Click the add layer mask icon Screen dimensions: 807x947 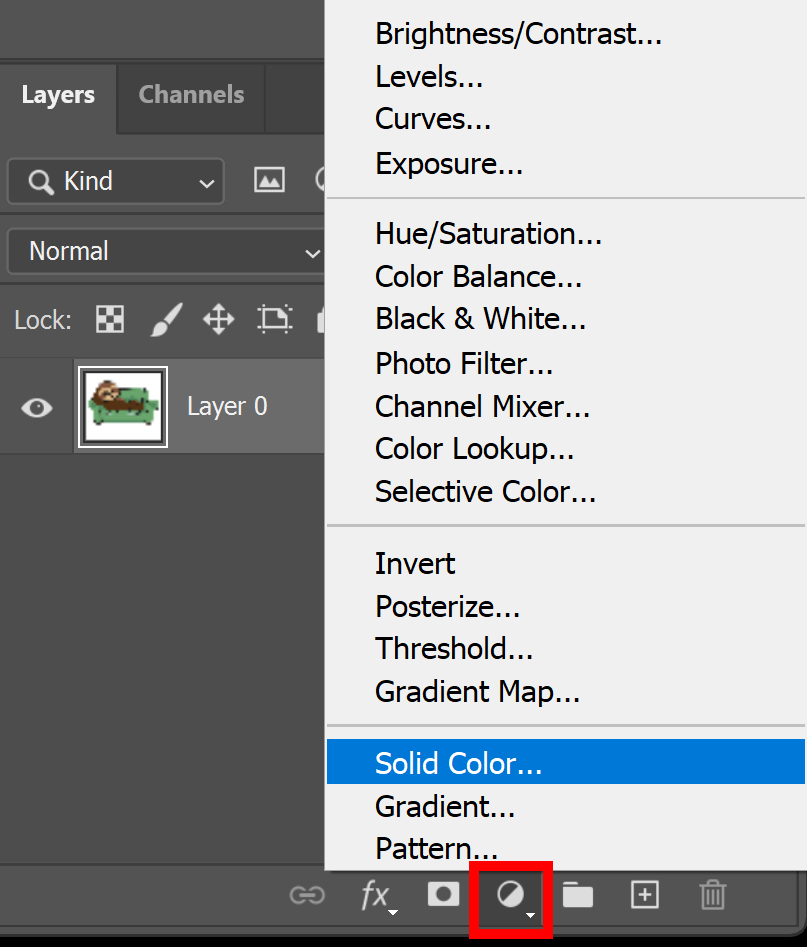pos(443,894)
